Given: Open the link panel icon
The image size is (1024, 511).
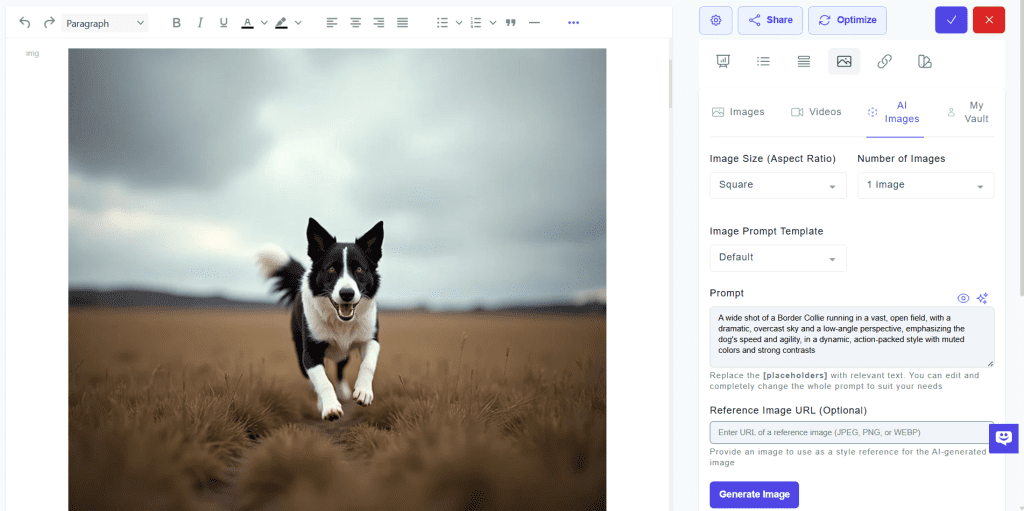Looking at the screenshot, I should [884, 62].
